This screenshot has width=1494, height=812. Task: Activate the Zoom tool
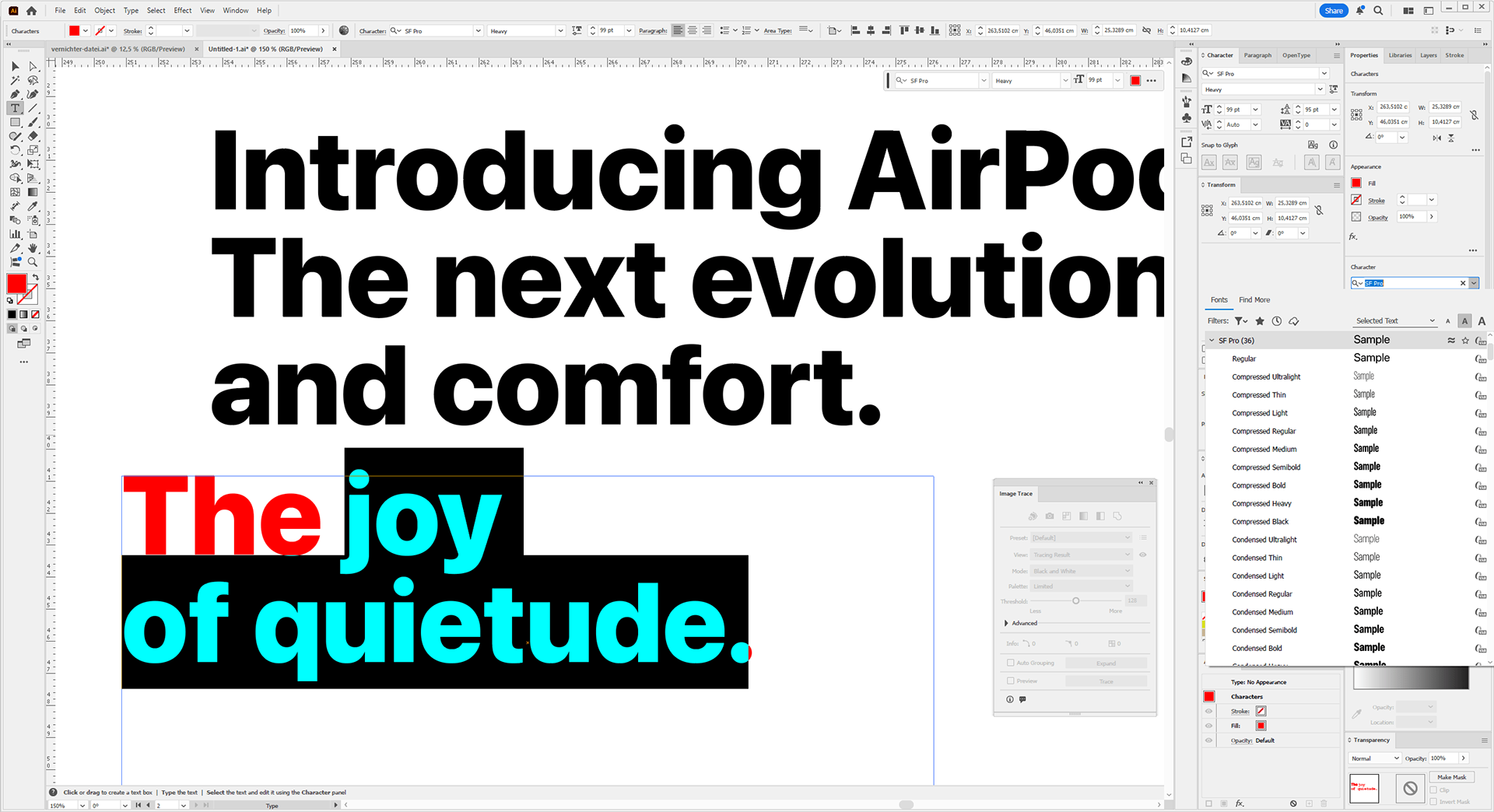pos(33,262)
